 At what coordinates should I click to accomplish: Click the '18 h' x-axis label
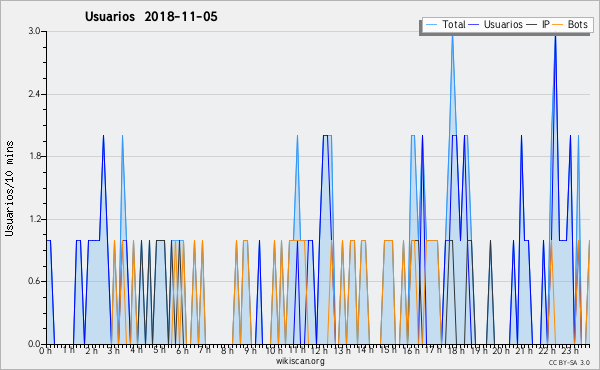[456, 350]
